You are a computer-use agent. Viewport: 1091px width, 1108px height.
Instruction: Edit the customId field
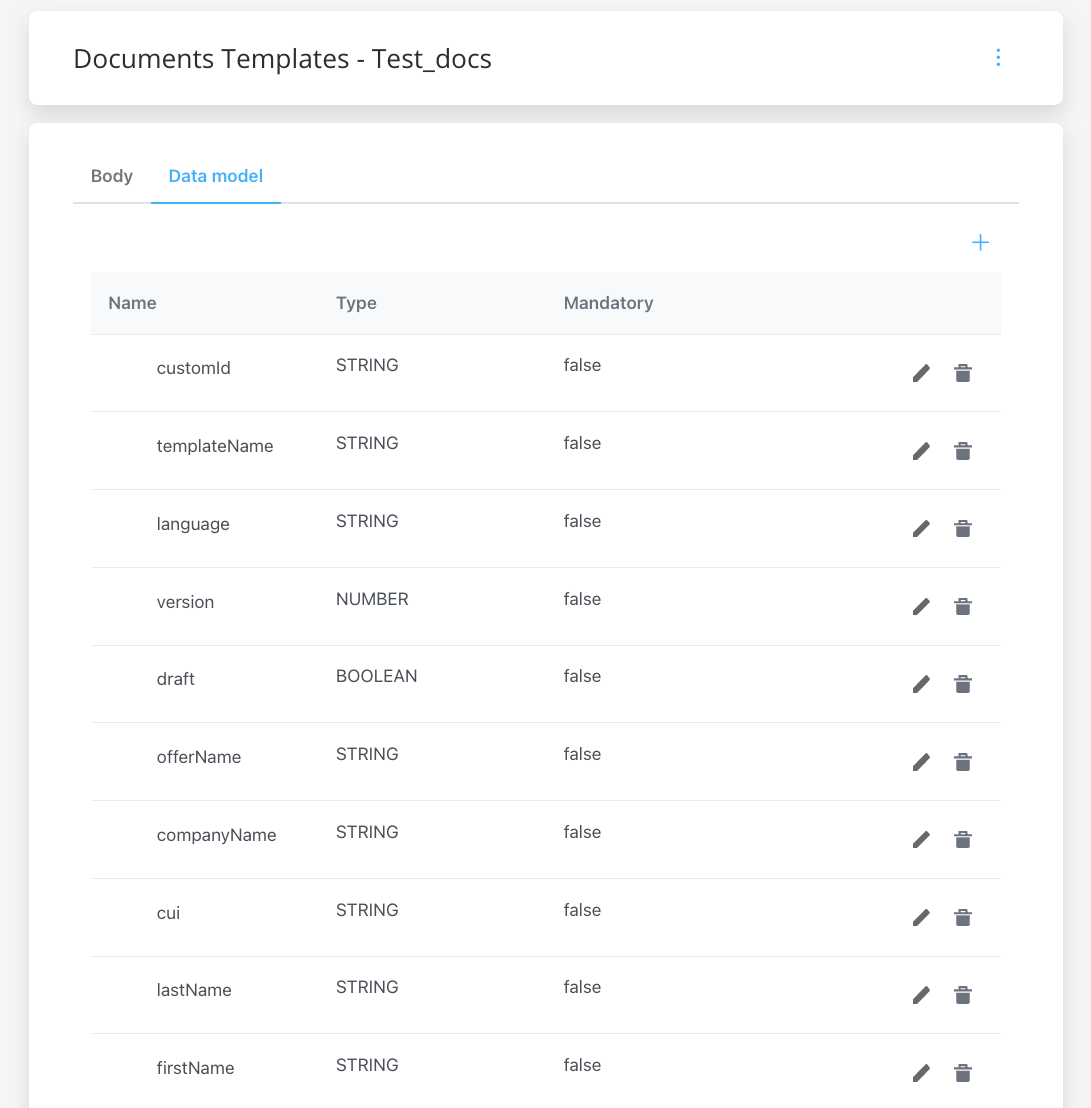[921, 373]
